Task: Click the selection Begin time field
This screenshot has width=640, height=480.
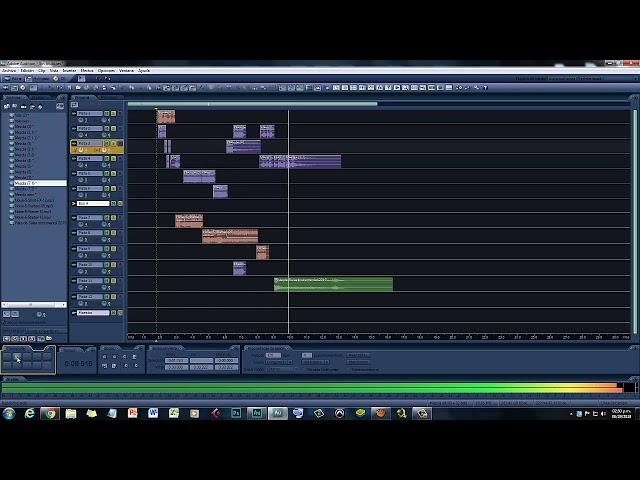Action: [176, 360]
